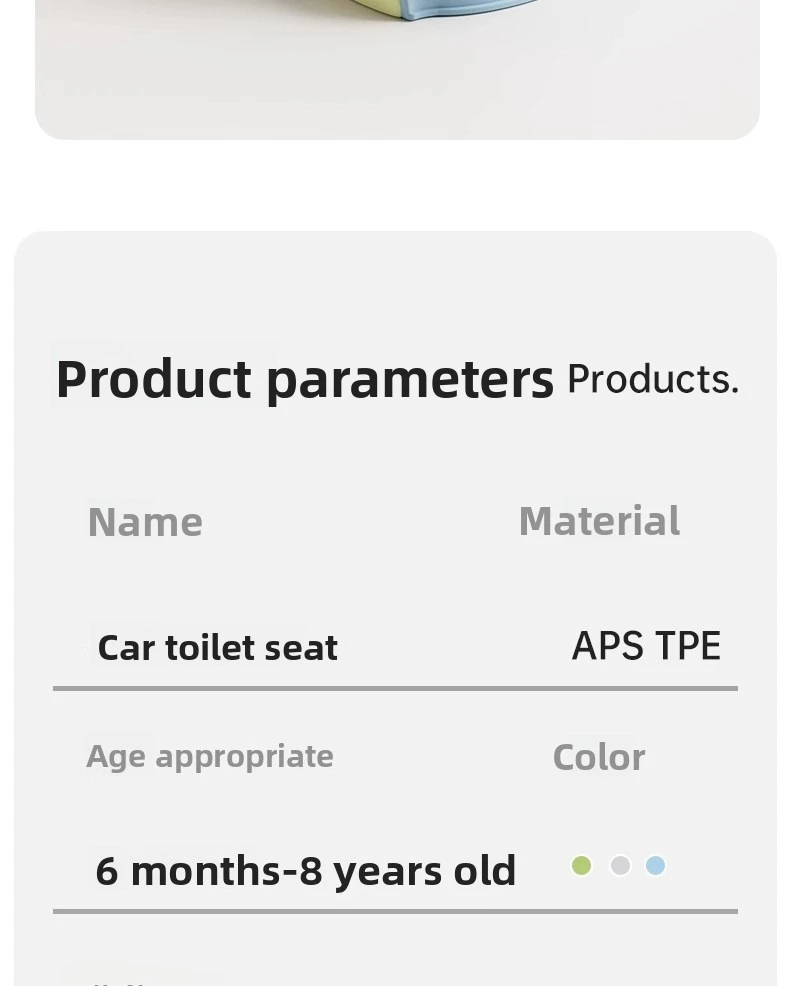Select the "Car toilet seat" name value
This screenshot has height=986, width=790.
[x=217, y=648]
